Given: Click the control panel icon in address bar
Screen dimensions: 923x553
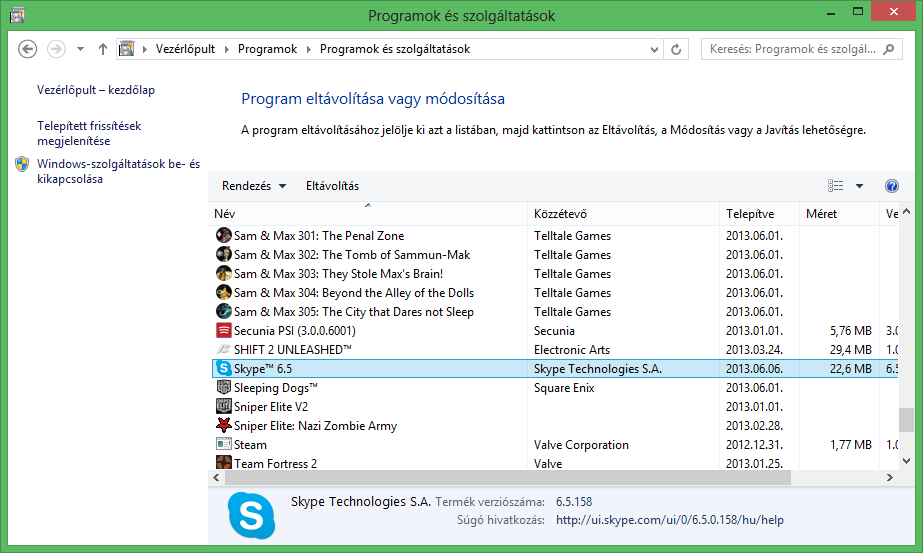Looking at the screenshot, I should [126, 49].
